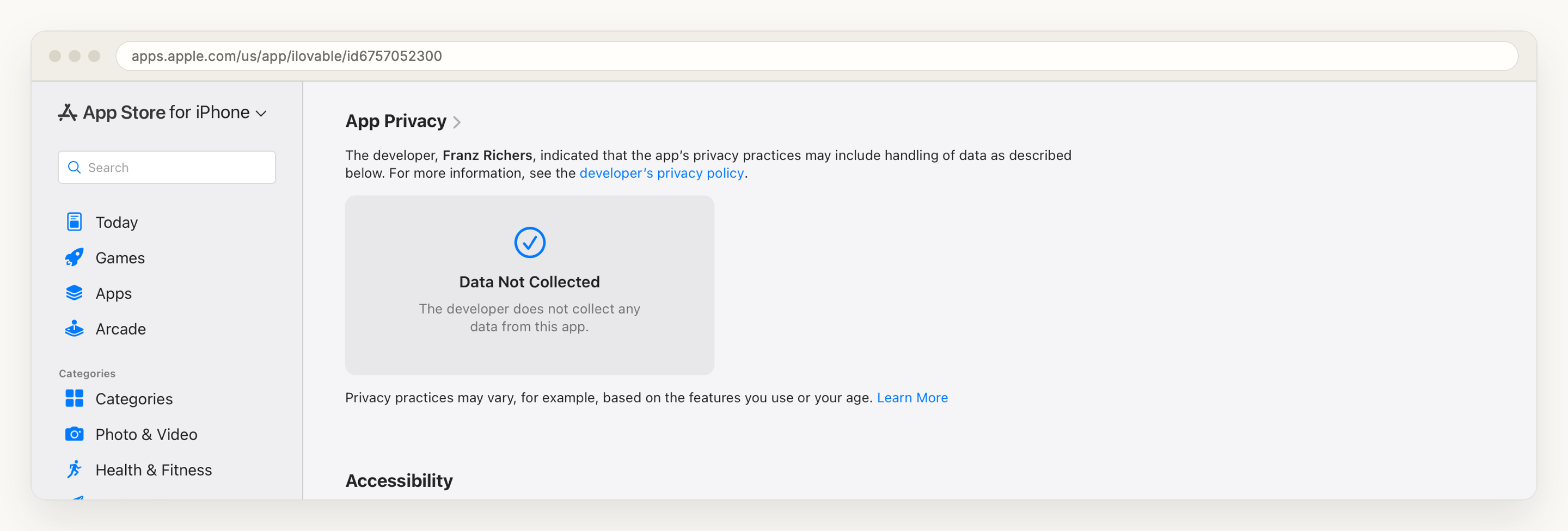Click the Games rocket icon

[74, 257]
